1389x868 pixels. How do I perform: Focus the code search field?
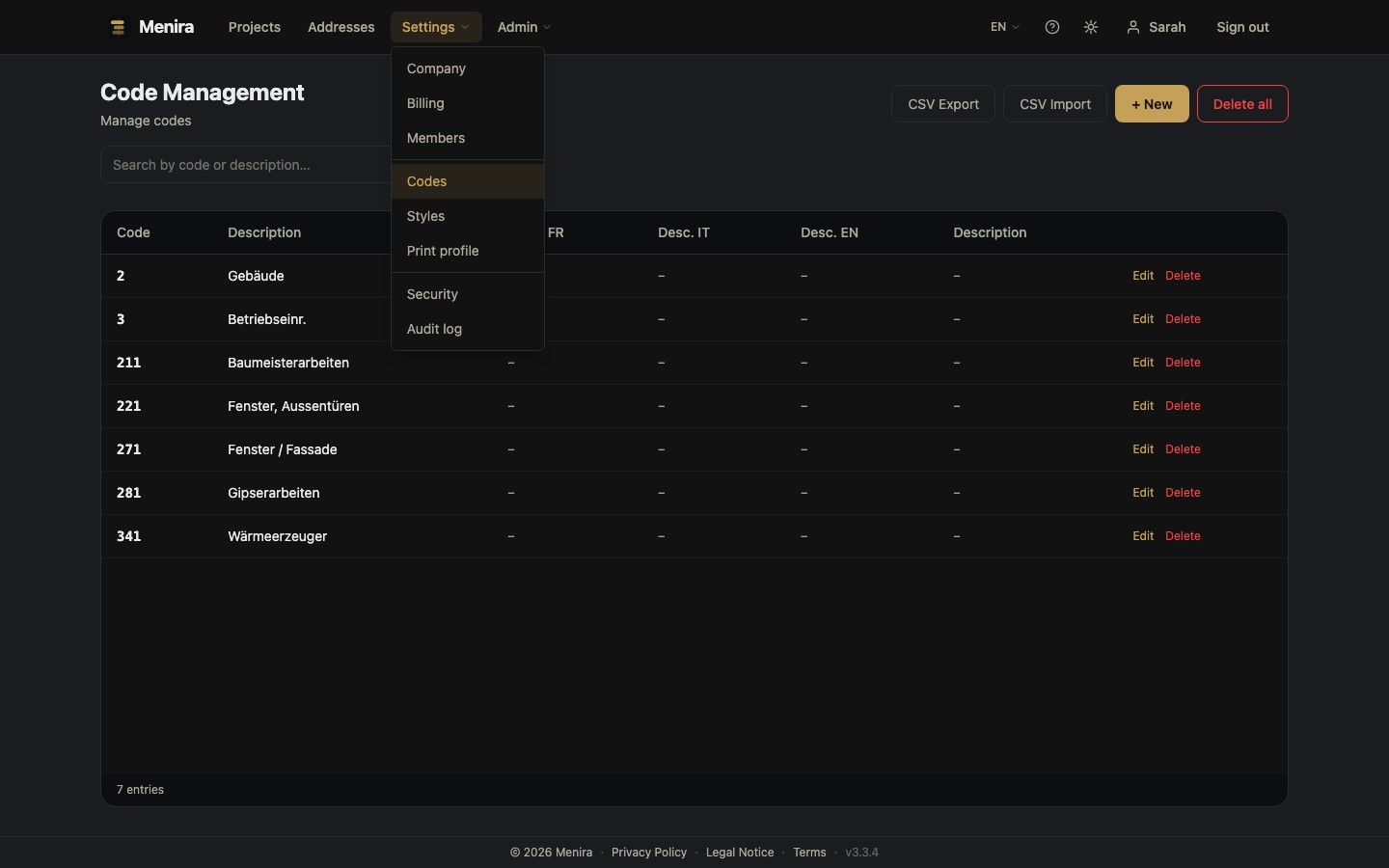point(246,165)
